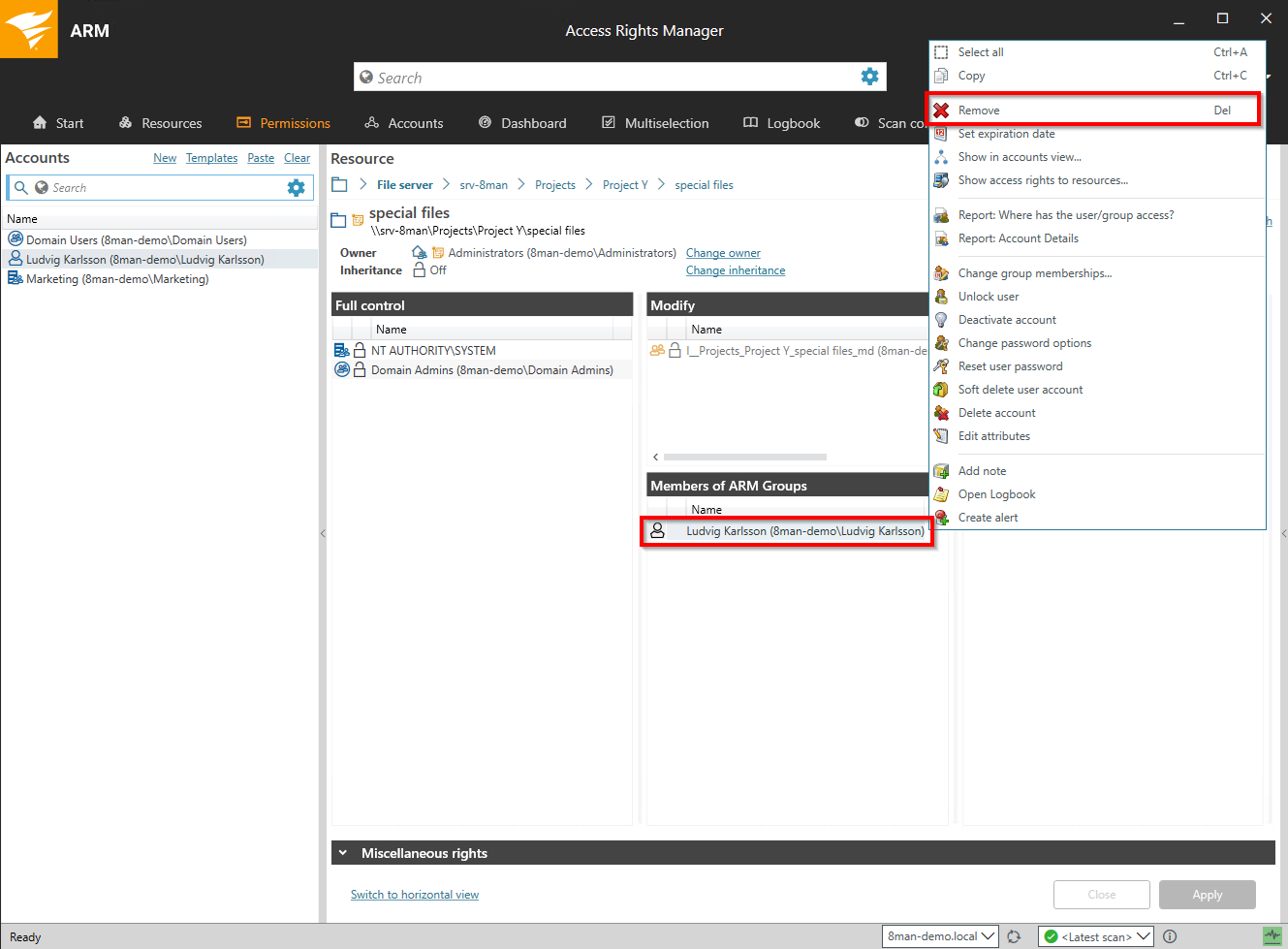1288x949 pixels.
Task: Click the info icon in the status bar
Action: click(x=1170, y=936)
